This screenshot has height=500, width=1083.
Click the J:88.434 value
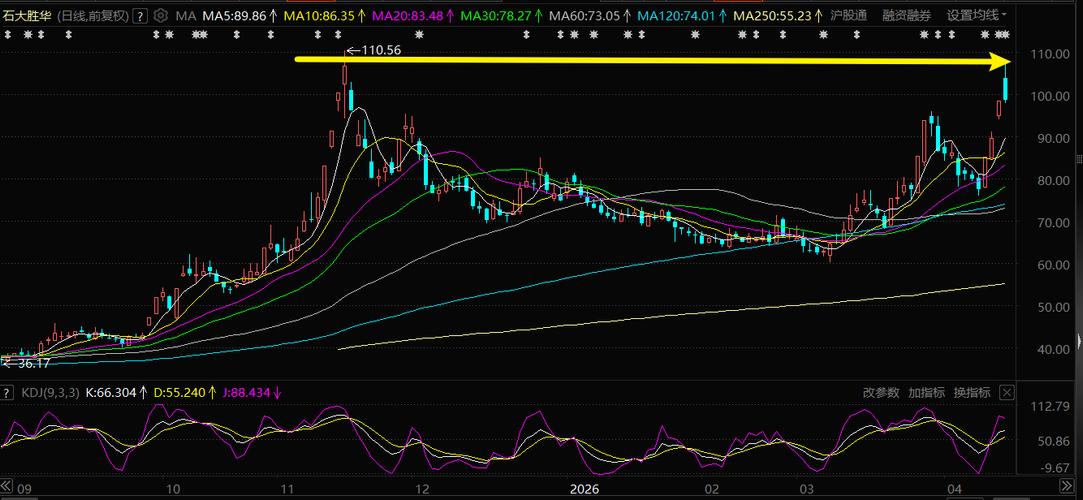tap(247, 393)
